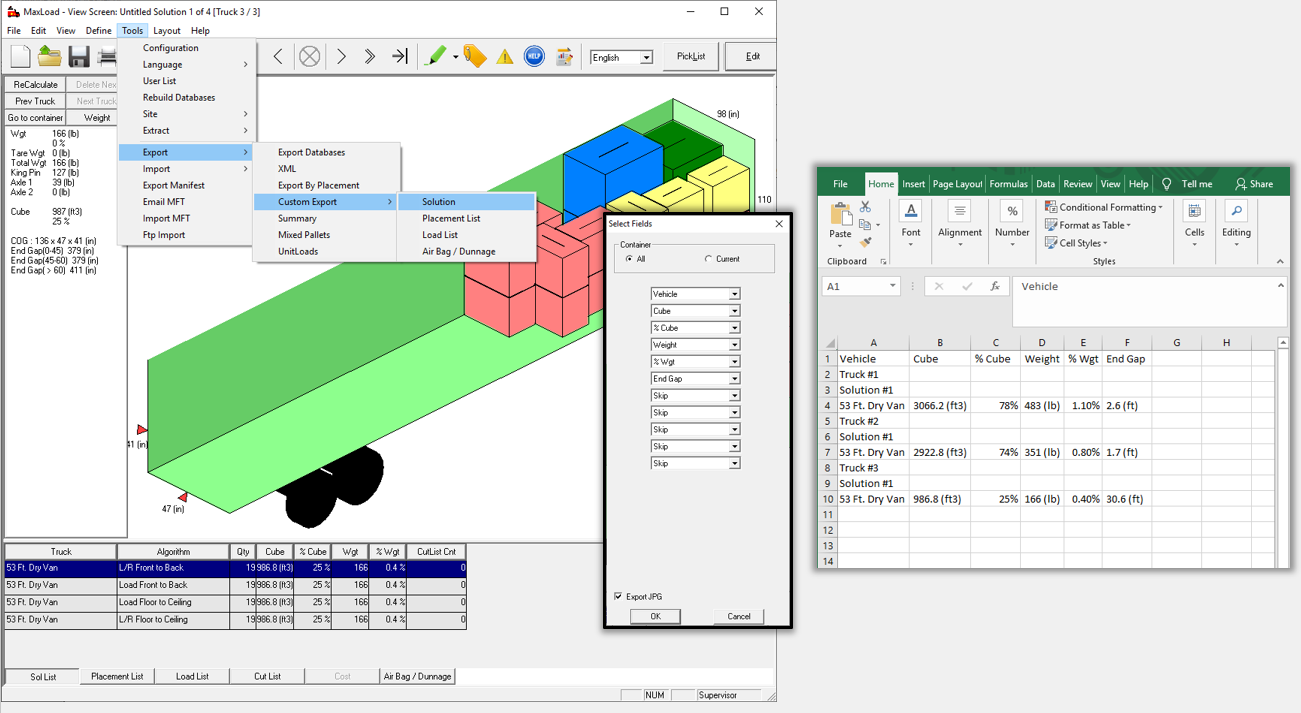
Task: Click the green highlighter marker icon
Action: point(436,57)
